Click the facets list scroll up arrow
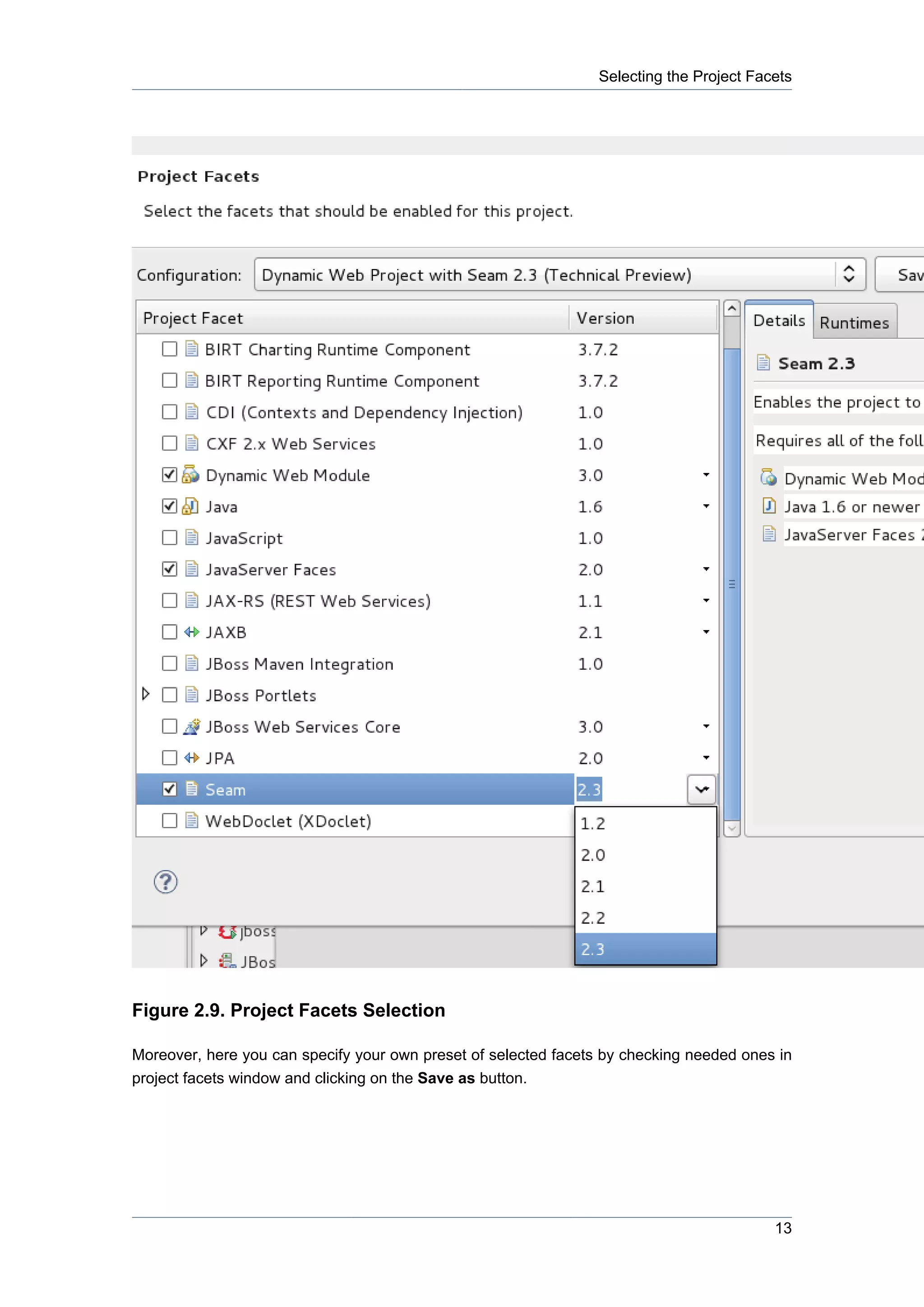924x1307 pixels. coord(732,308)
